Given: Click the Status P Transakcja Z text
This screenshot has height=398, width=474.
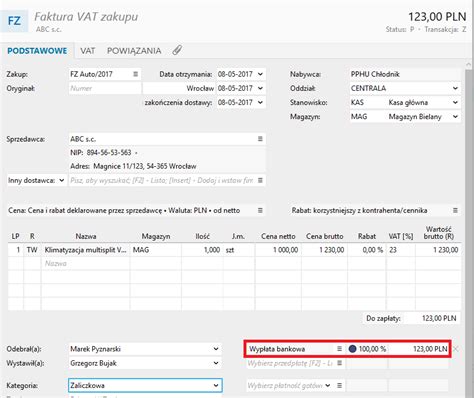Looking at the screenshot, I should 426,29.
